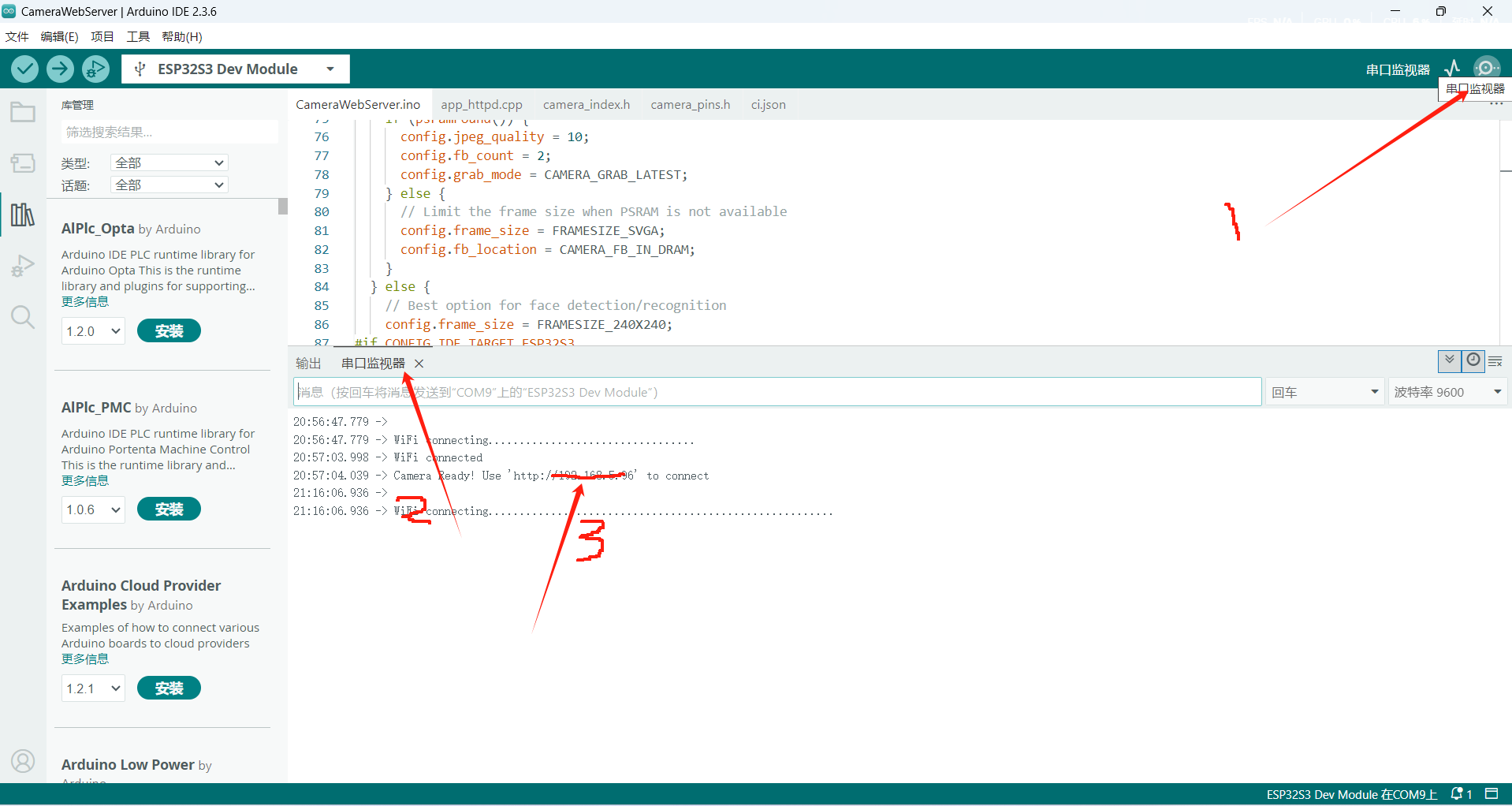Open the Boards Manager sidebar icon
The height and width of the screenshot is (806, 1512).
(x=23, y=163)
